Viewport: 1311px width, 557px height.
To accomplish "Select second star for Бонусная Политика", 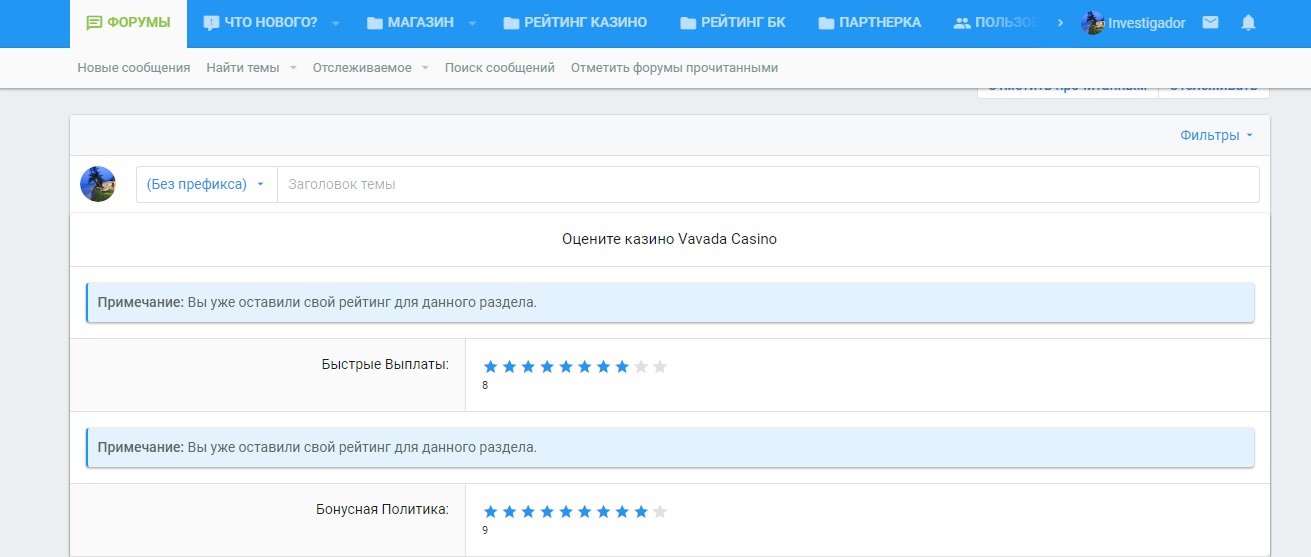I will [509, 512].
